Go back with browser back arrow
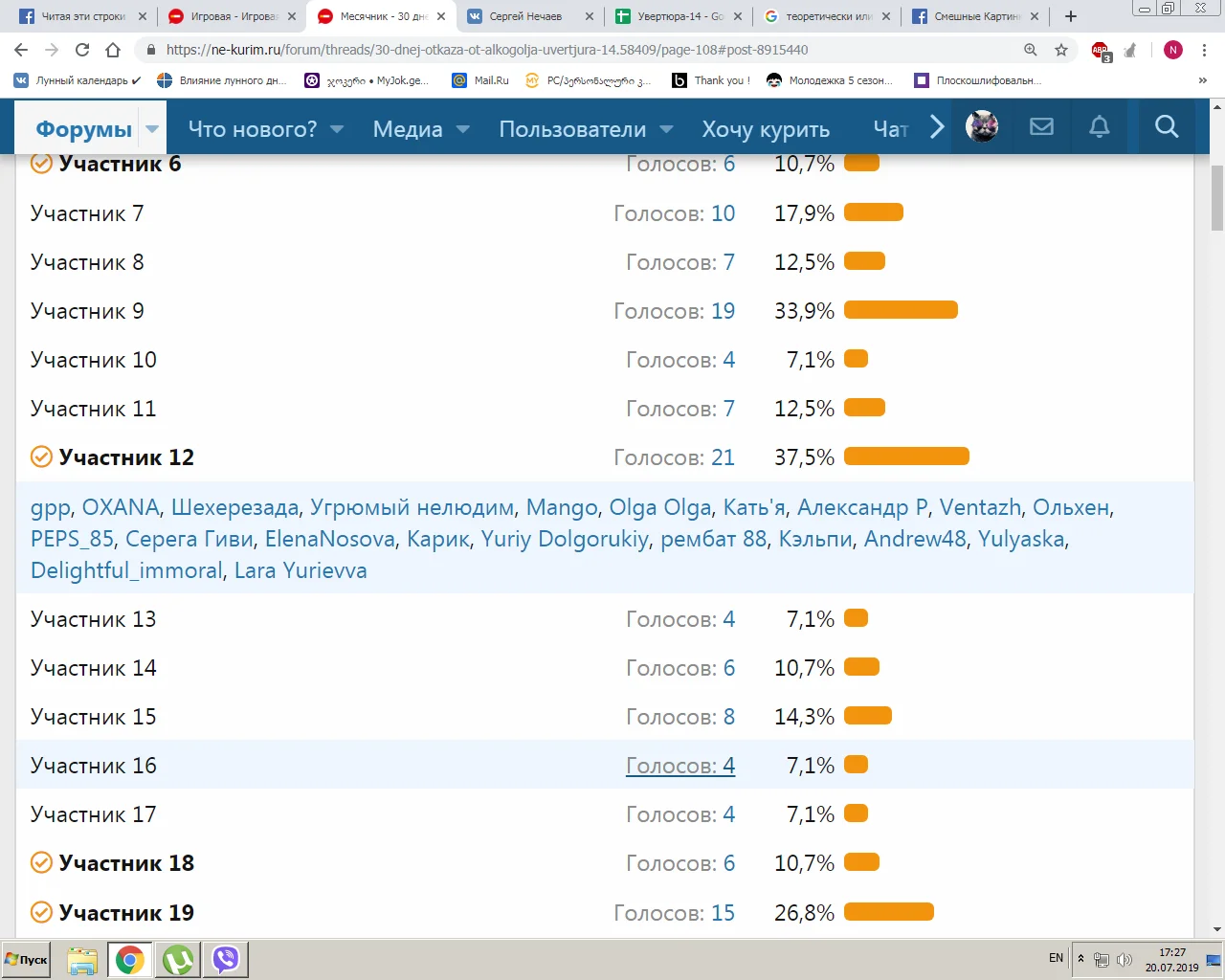1225x980 pixels. 21,50
